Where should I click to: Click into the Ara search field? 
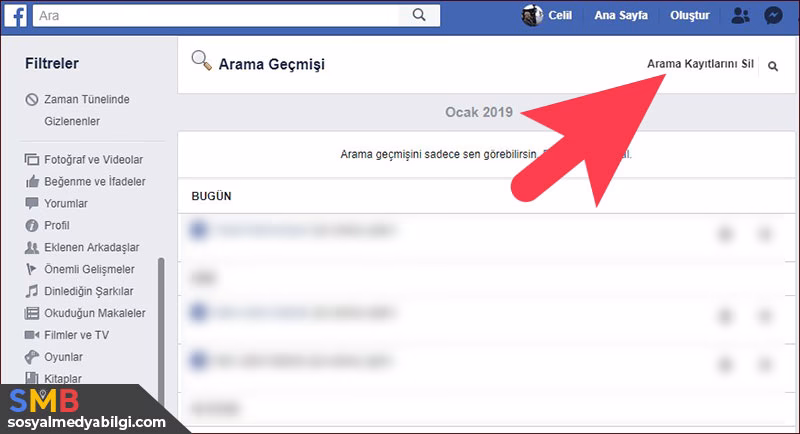216,15
